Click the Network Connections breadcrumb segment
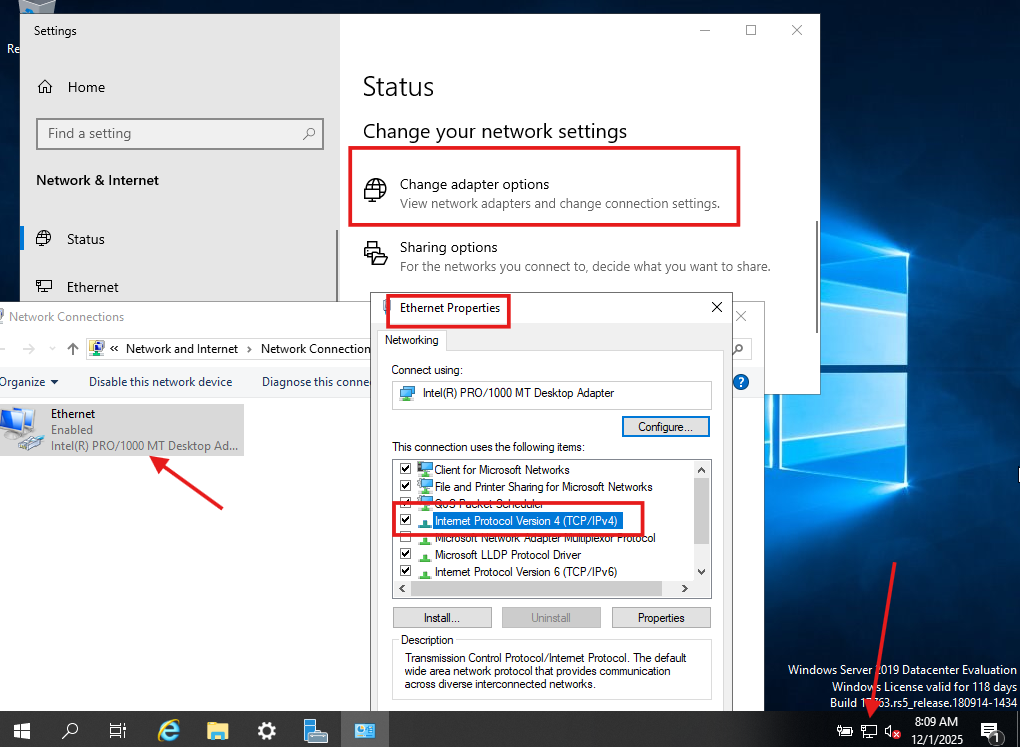The image size is (1020, 747). (x=315, y=349)
